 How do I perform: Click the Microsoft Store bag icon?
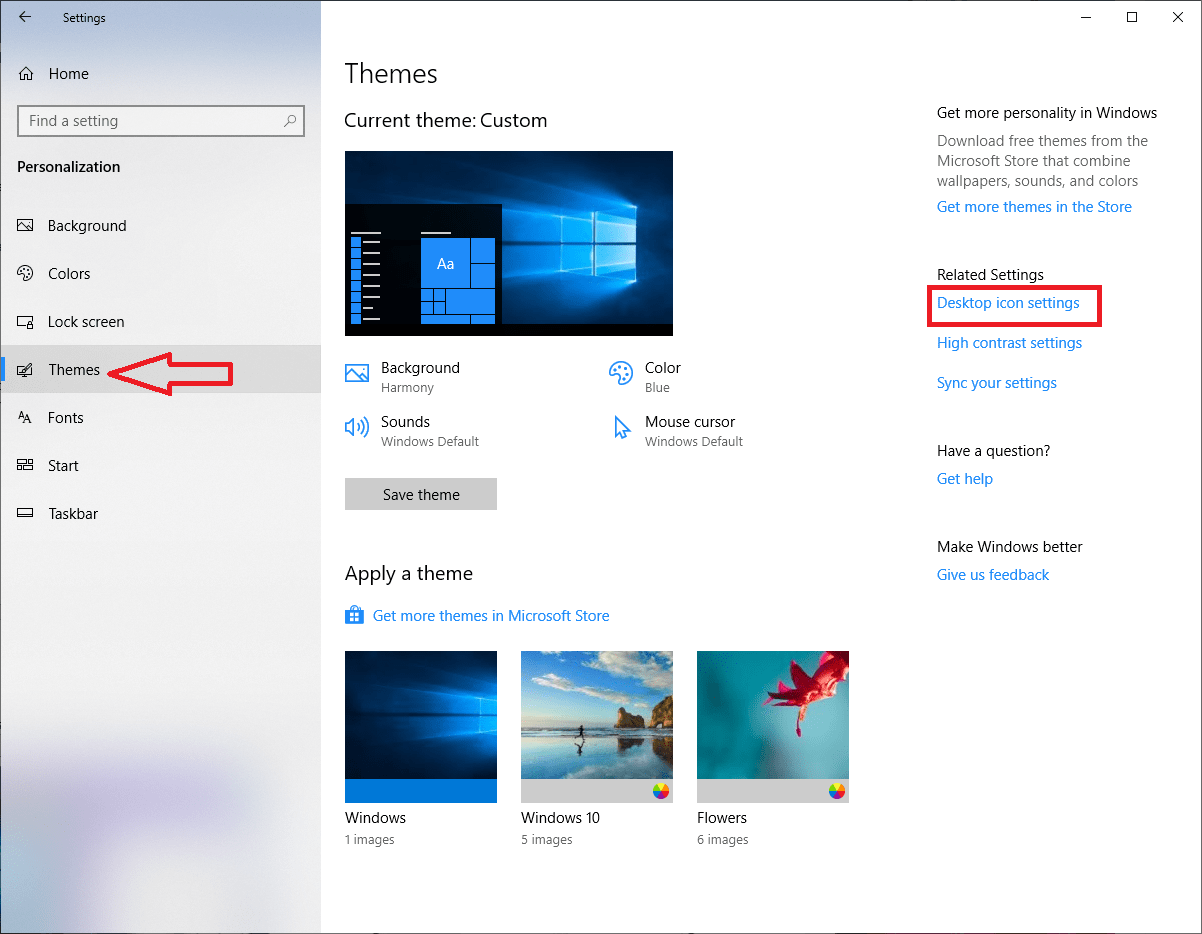point(354,615)
